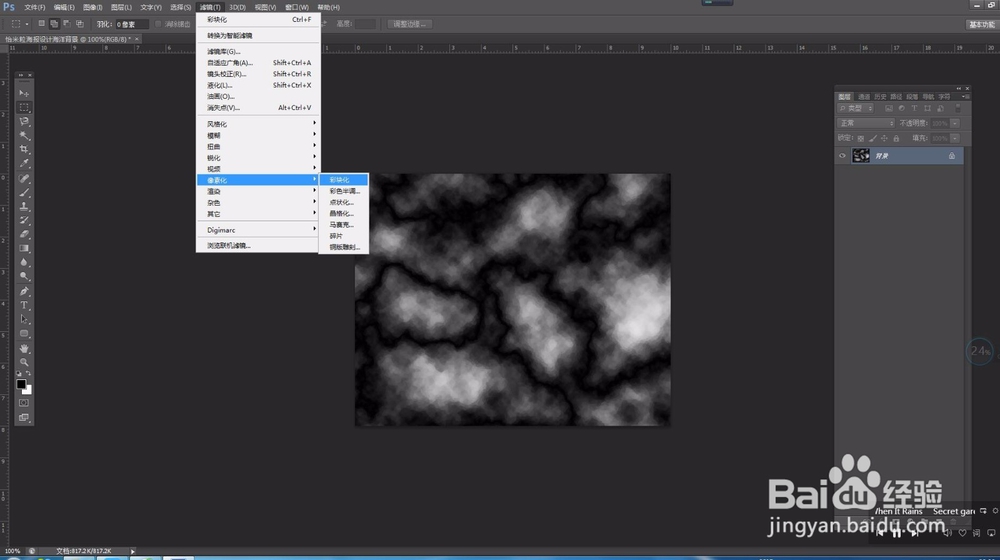This screenshot has height=560, width=1000.
Task: Change the screen mode
Action: point(24,418)
